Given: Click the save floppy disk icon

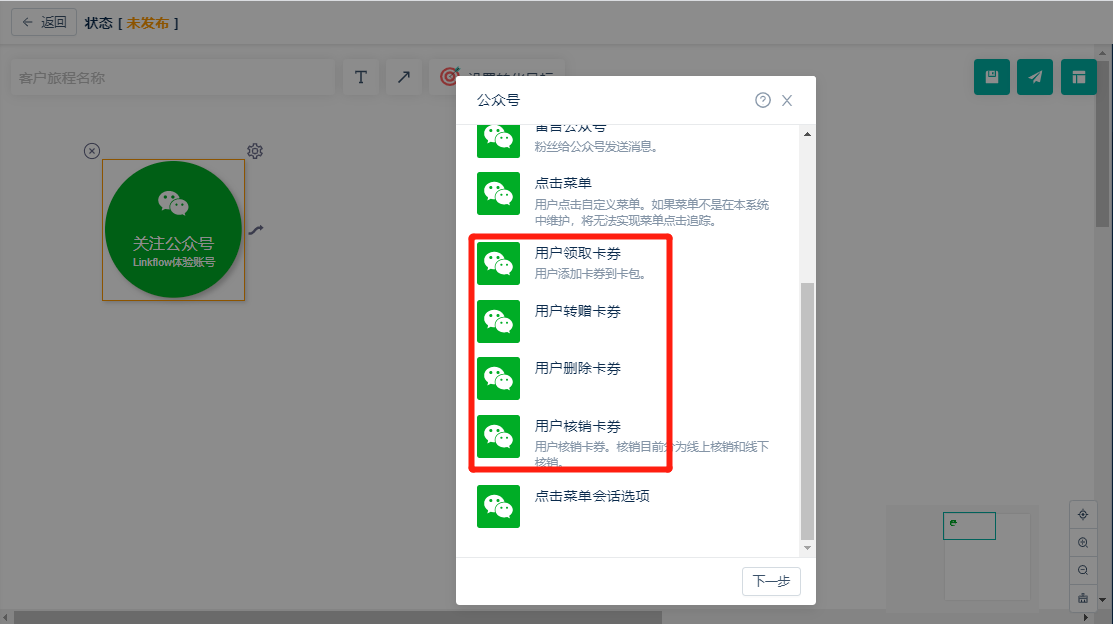Looking at the screenshot, I should [992, 77].
